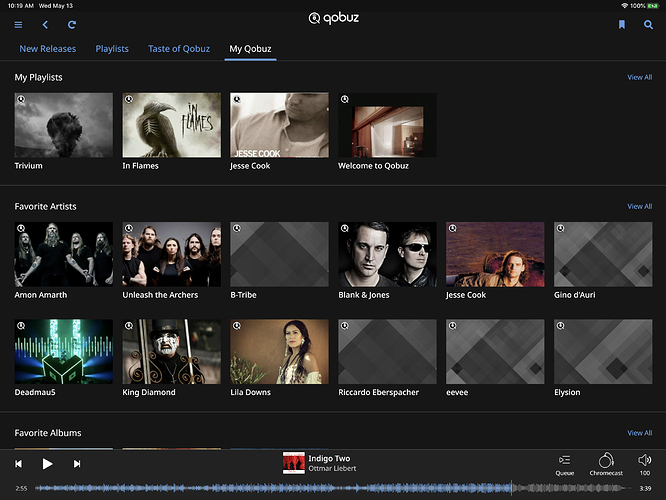Click the B-Tribe artist name
Image resolution: width=666 pixels, height=500 pixels.
coord(243,295)
